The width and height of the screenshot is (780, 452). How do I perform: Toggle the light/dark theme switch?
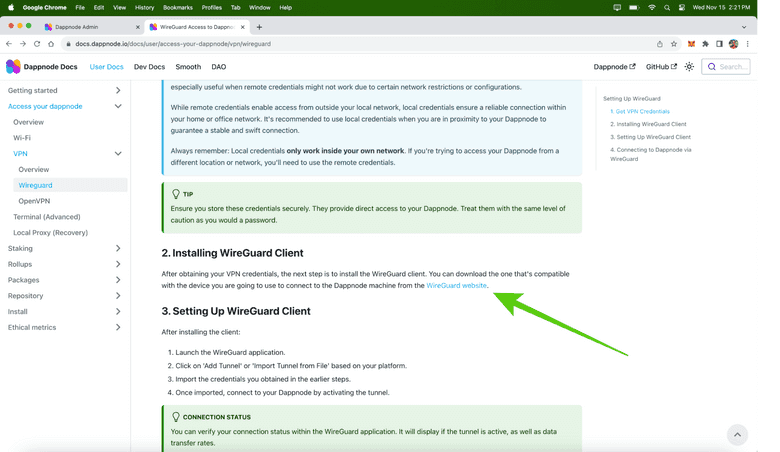pyautogui.click(x=689, y=67)
